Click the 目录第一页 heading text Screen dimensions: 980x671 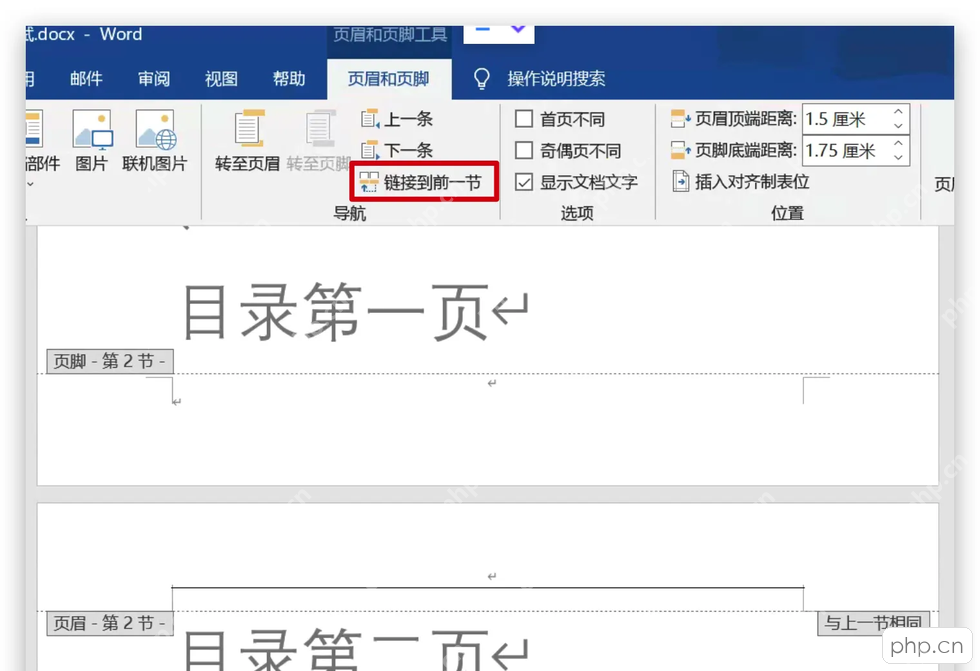click(x=334, y=312)
